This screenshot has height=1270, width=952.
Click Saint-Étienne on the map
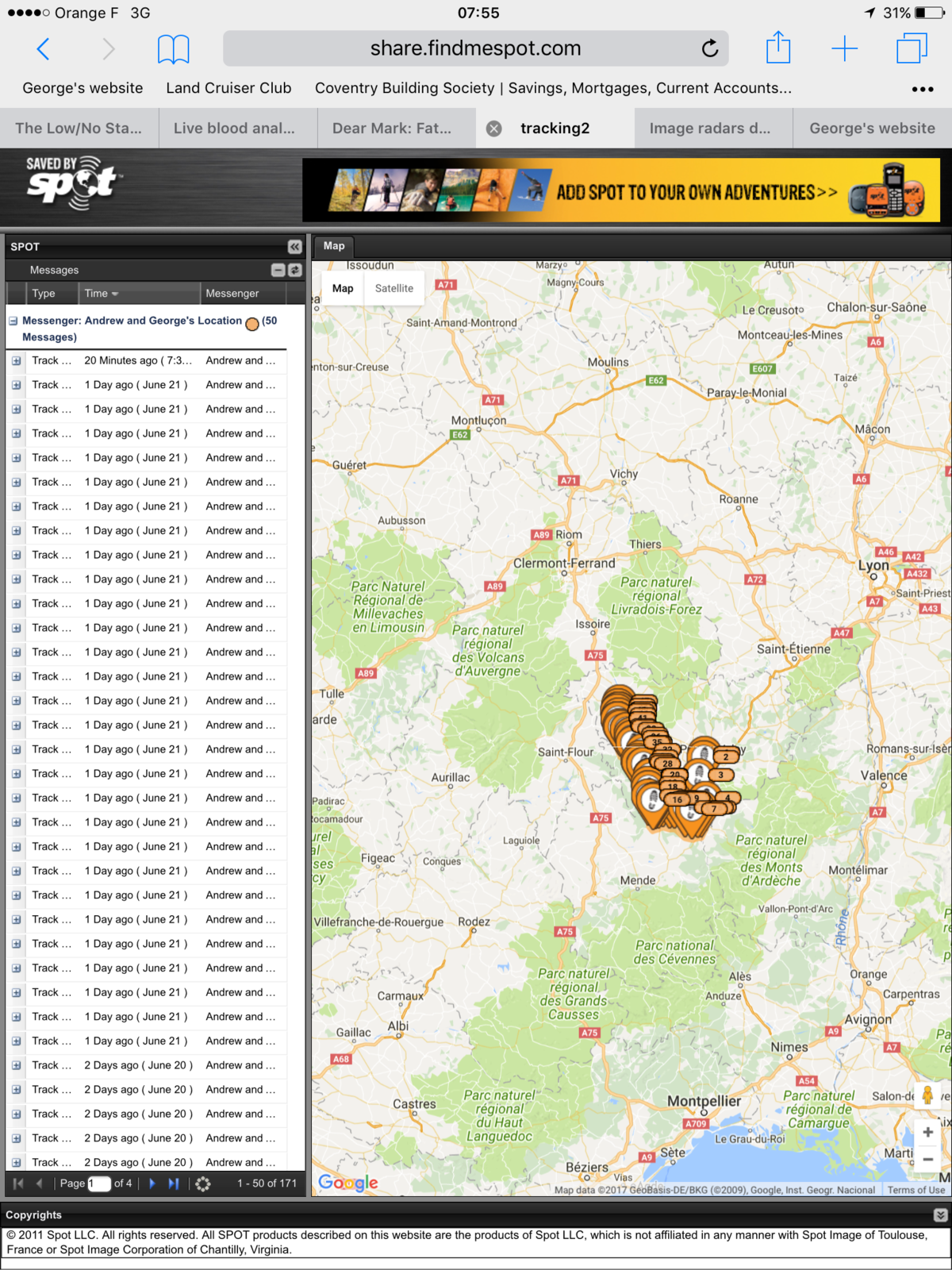pyautogui.click(x=793, y=648)
